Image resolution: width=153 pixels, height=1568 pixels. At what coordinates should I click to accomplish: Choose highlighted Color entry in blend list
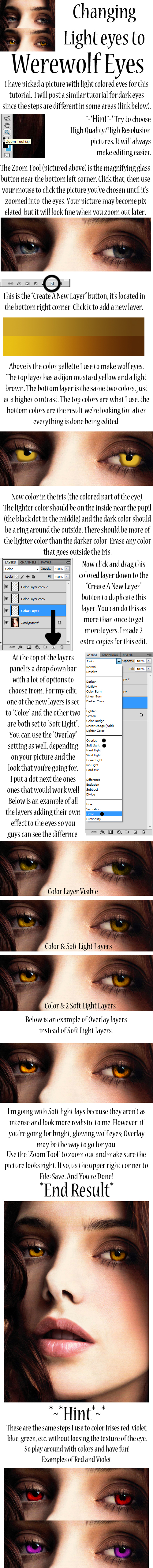tap(104, 814)
